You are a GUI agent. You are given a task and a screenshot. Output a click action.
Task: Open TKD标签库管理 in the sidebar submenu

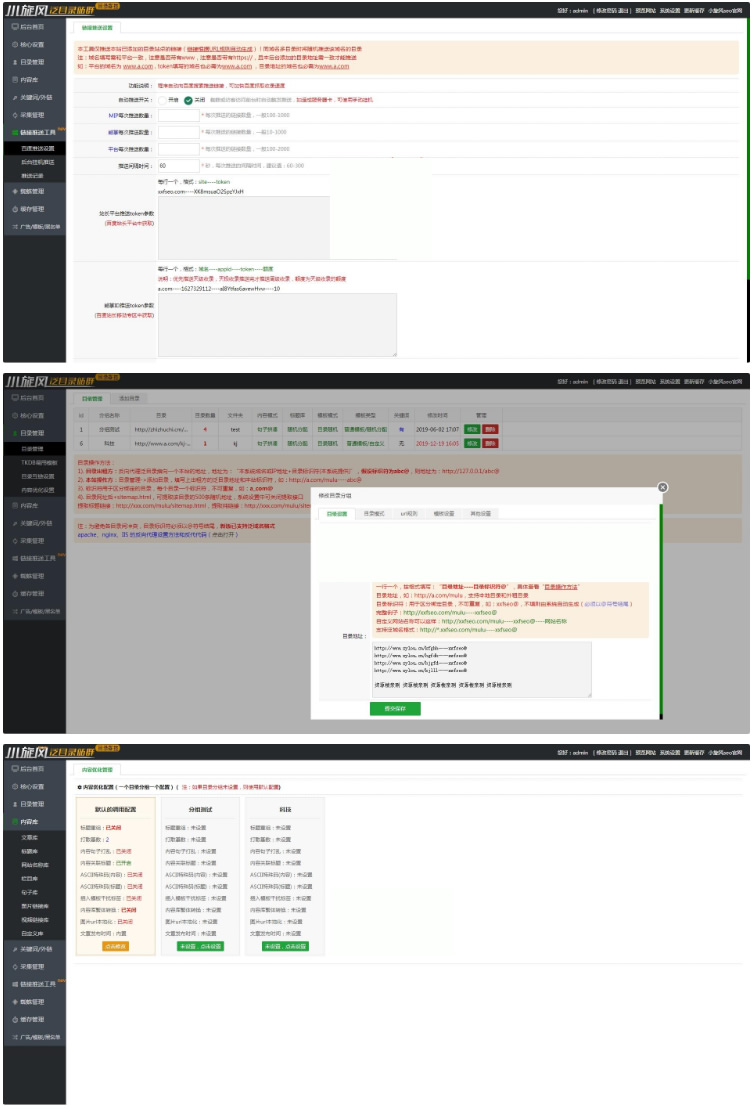coord(40,462)
